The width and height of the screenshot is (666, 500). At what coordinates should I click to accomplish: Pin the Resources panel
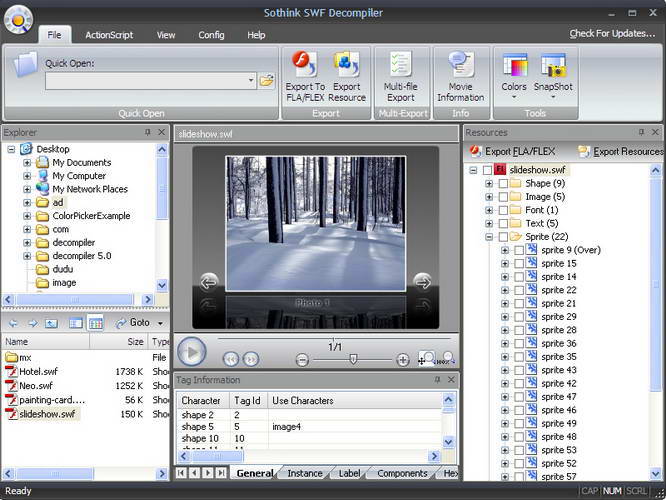pos(641,132)
